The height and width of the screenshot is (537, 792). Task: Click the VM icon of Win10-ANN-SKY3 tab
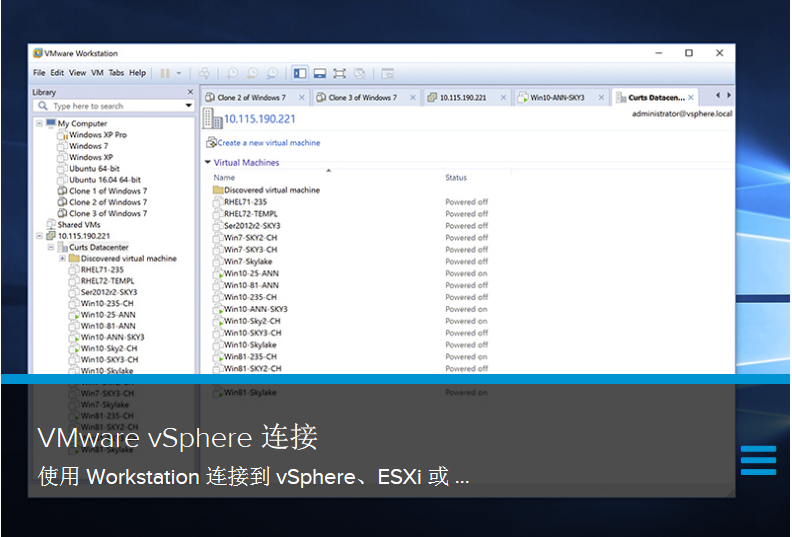pos(523,97)
